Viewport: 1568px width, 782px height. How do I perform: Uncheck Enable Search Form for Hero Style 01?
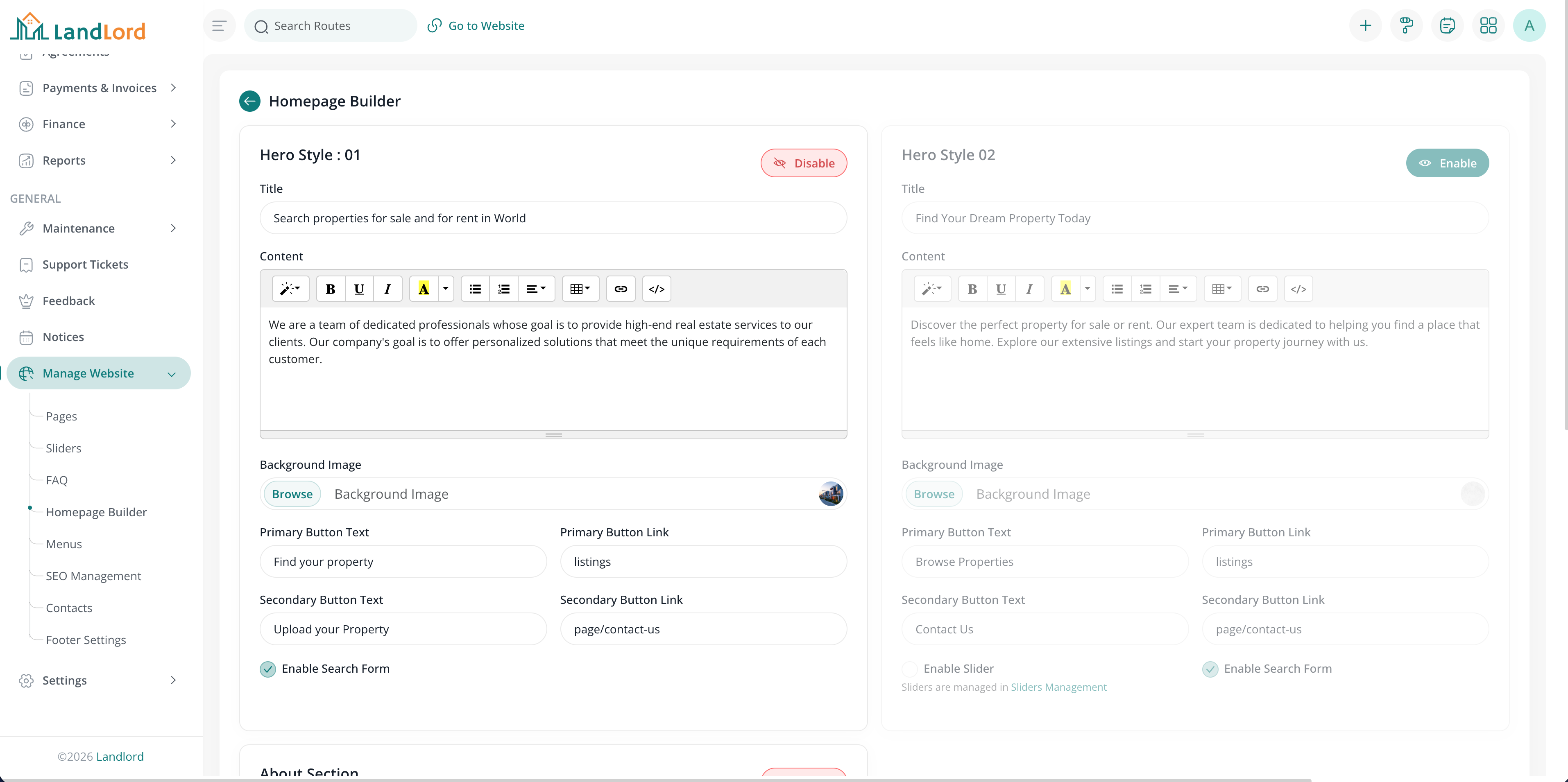268,669
